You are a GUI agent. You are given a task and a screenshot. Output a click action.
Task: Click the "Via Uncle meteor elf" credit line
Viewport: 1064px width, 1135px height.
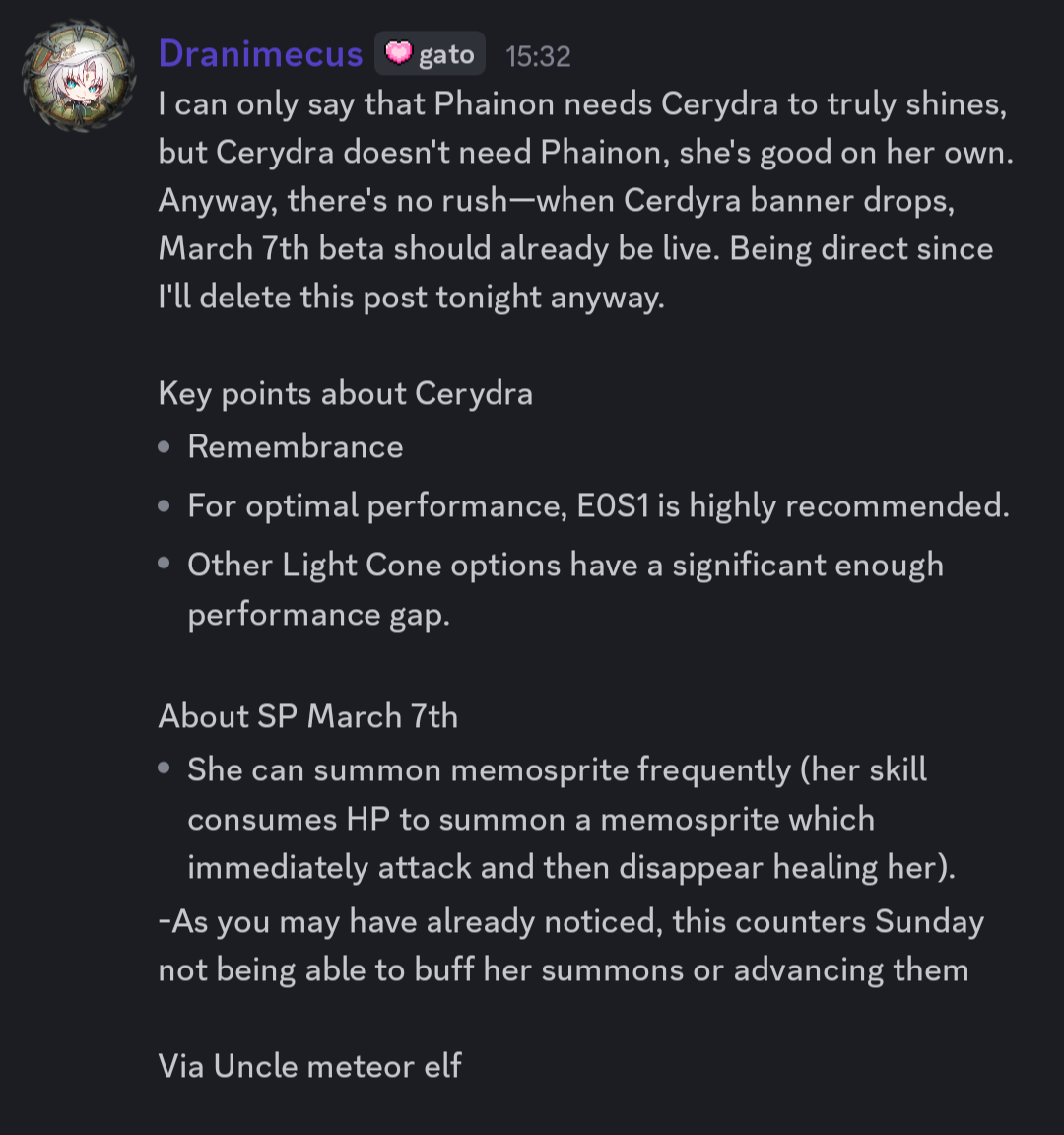(x=309, y=1066)
